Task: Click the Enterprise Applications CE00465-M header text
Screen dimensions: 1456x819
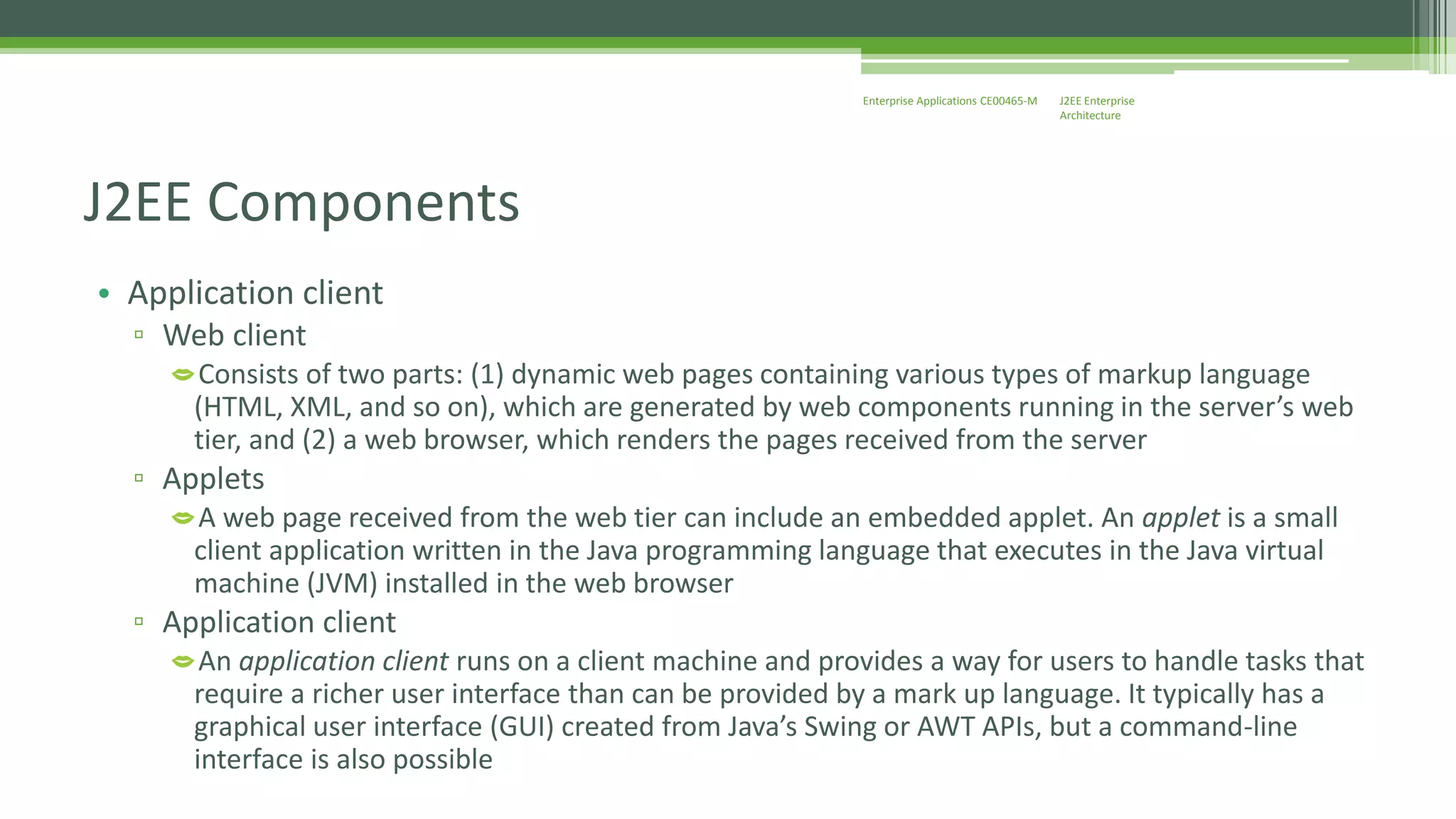Action: click(949, 101)
